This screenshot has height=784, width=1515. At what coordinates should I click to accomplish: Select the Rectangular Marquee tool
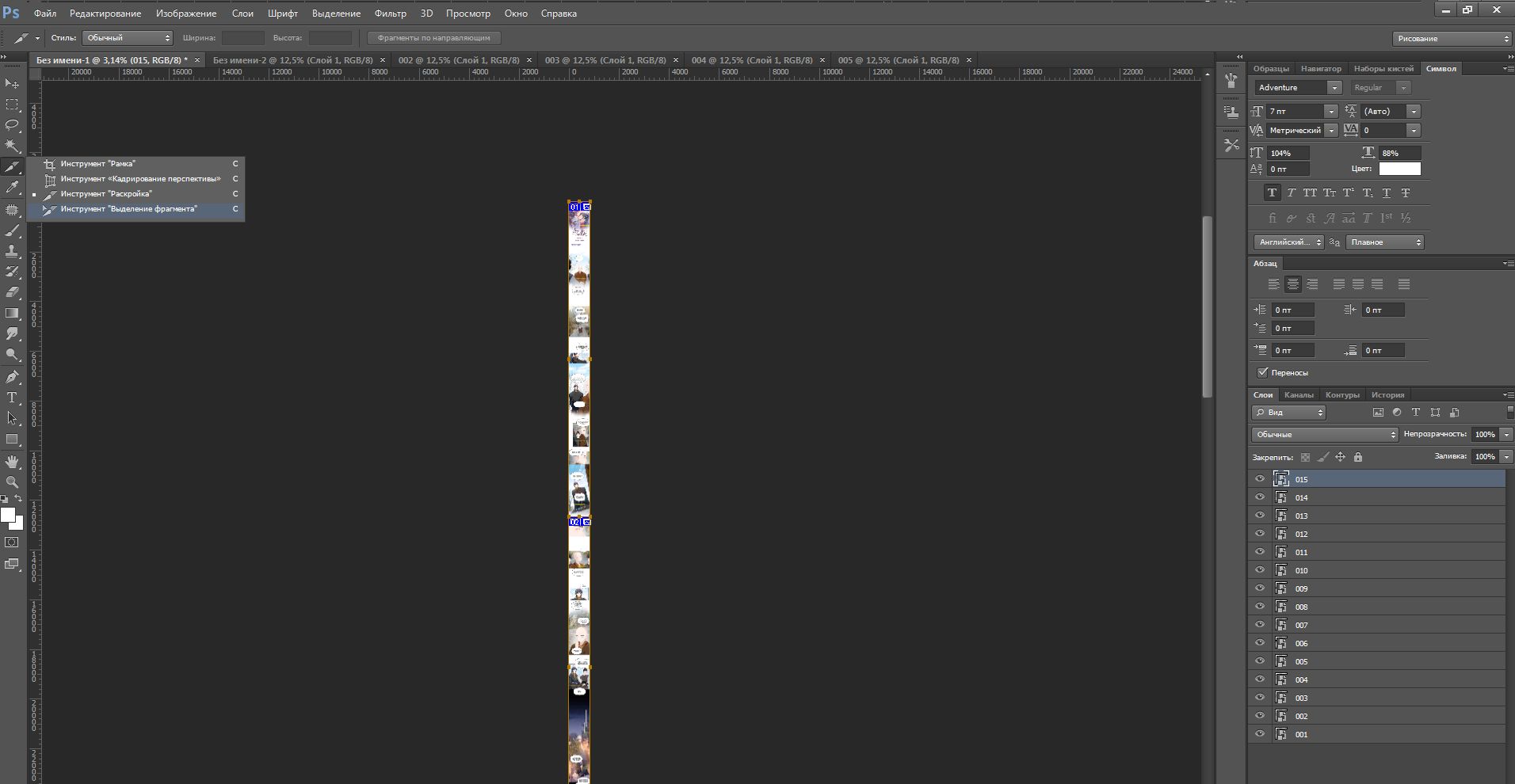(x=12, y=105)
